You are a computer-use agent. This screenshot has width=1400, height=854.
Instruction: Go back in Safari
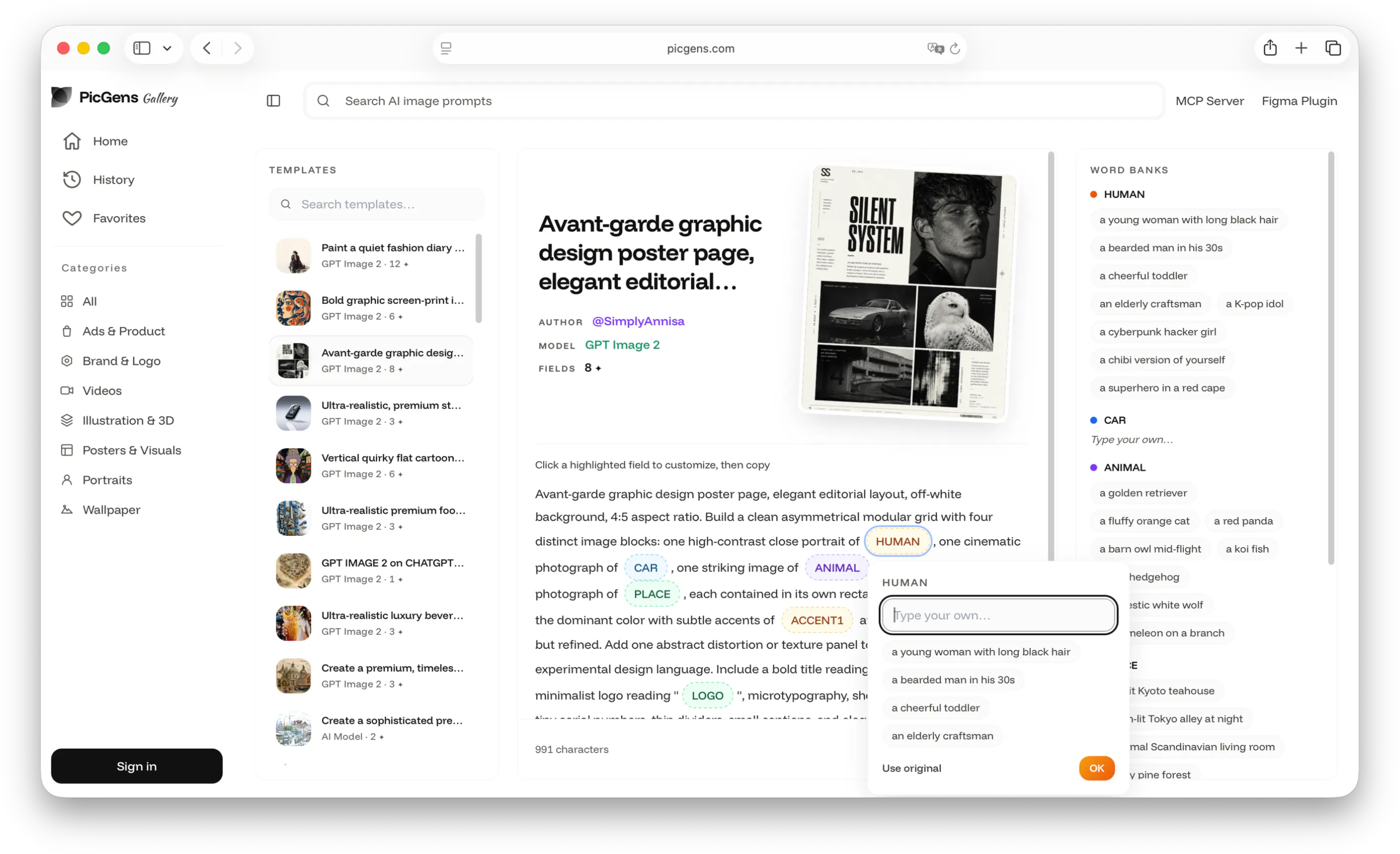(x=207, y=48)
